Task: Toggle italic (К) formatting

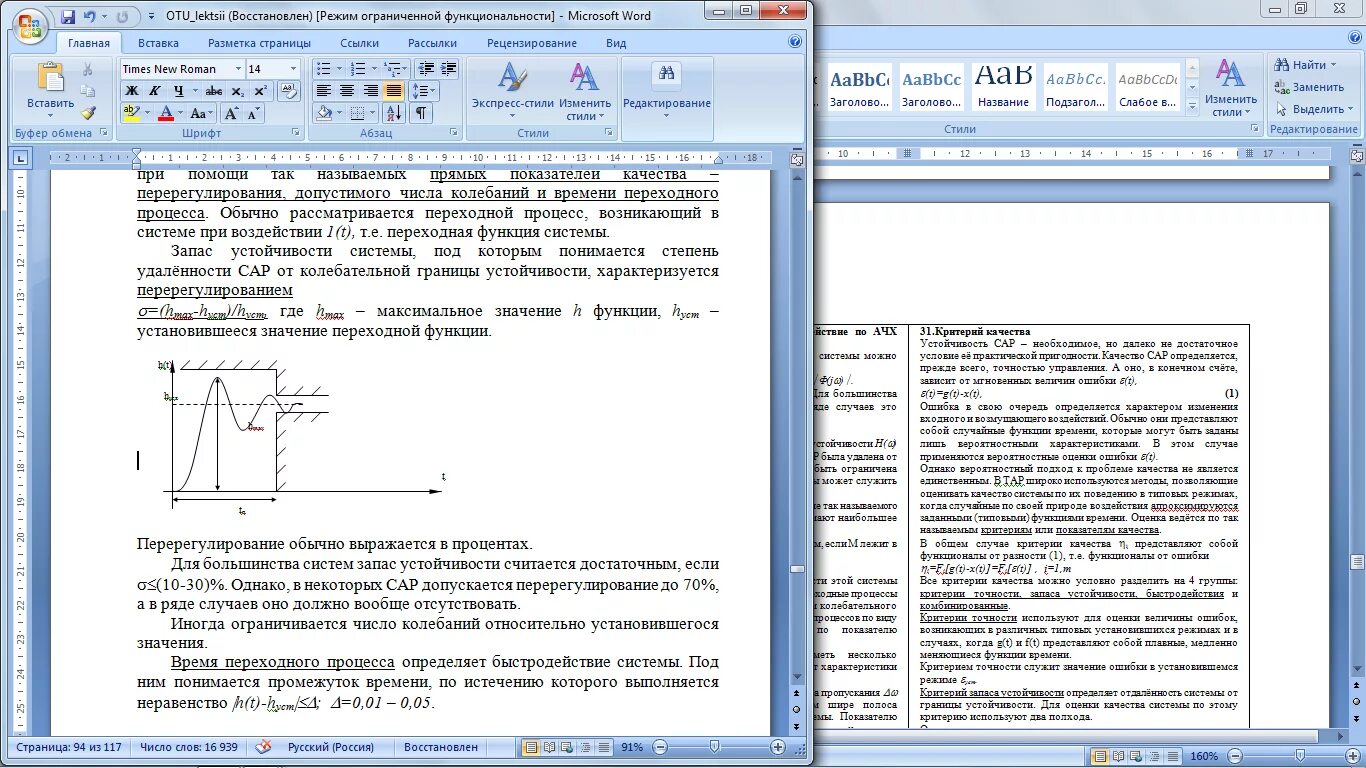Action: click(x=155, y=91)
